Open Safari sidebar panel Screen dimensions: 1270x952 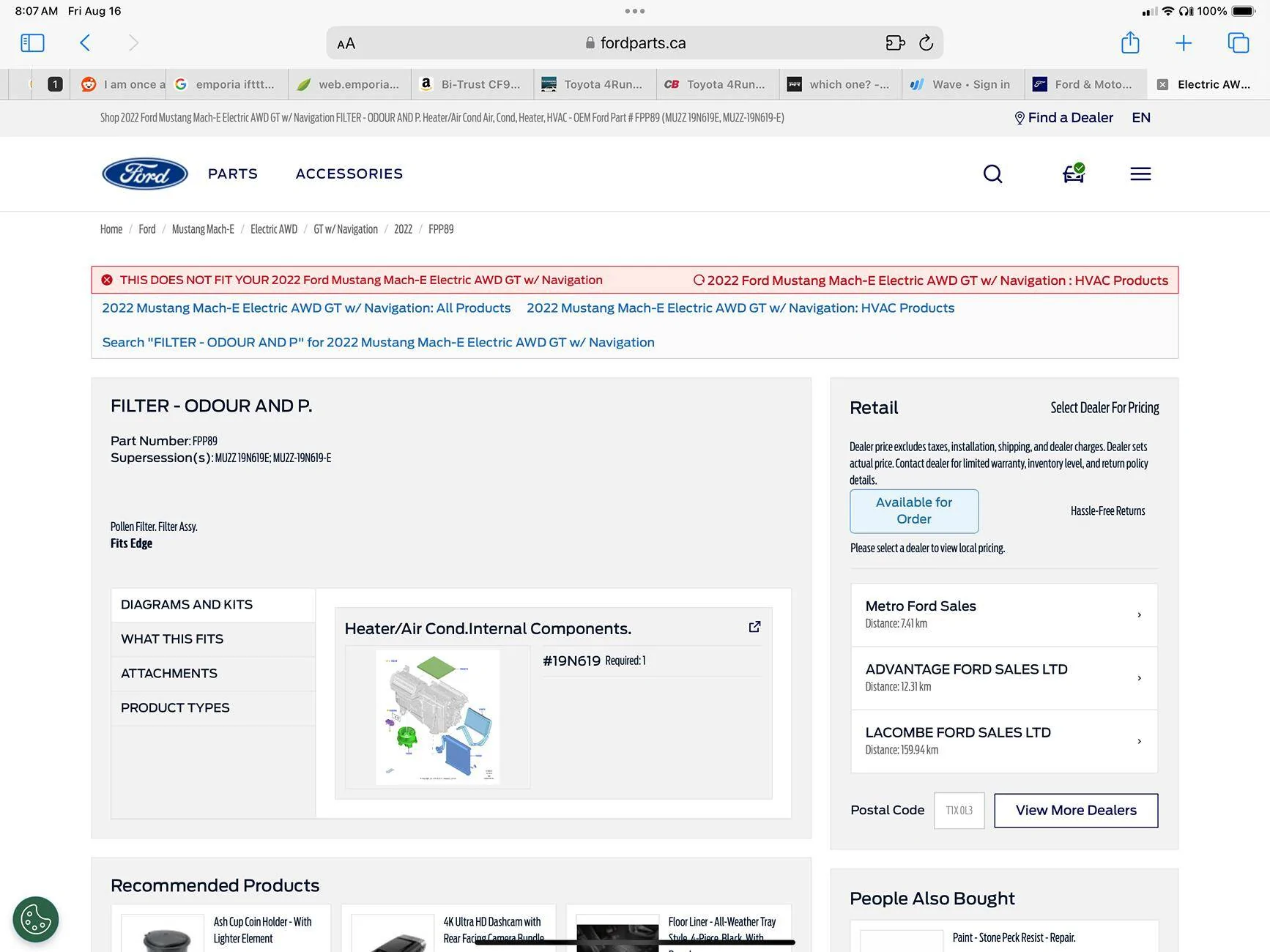click(x=32, y=43)
